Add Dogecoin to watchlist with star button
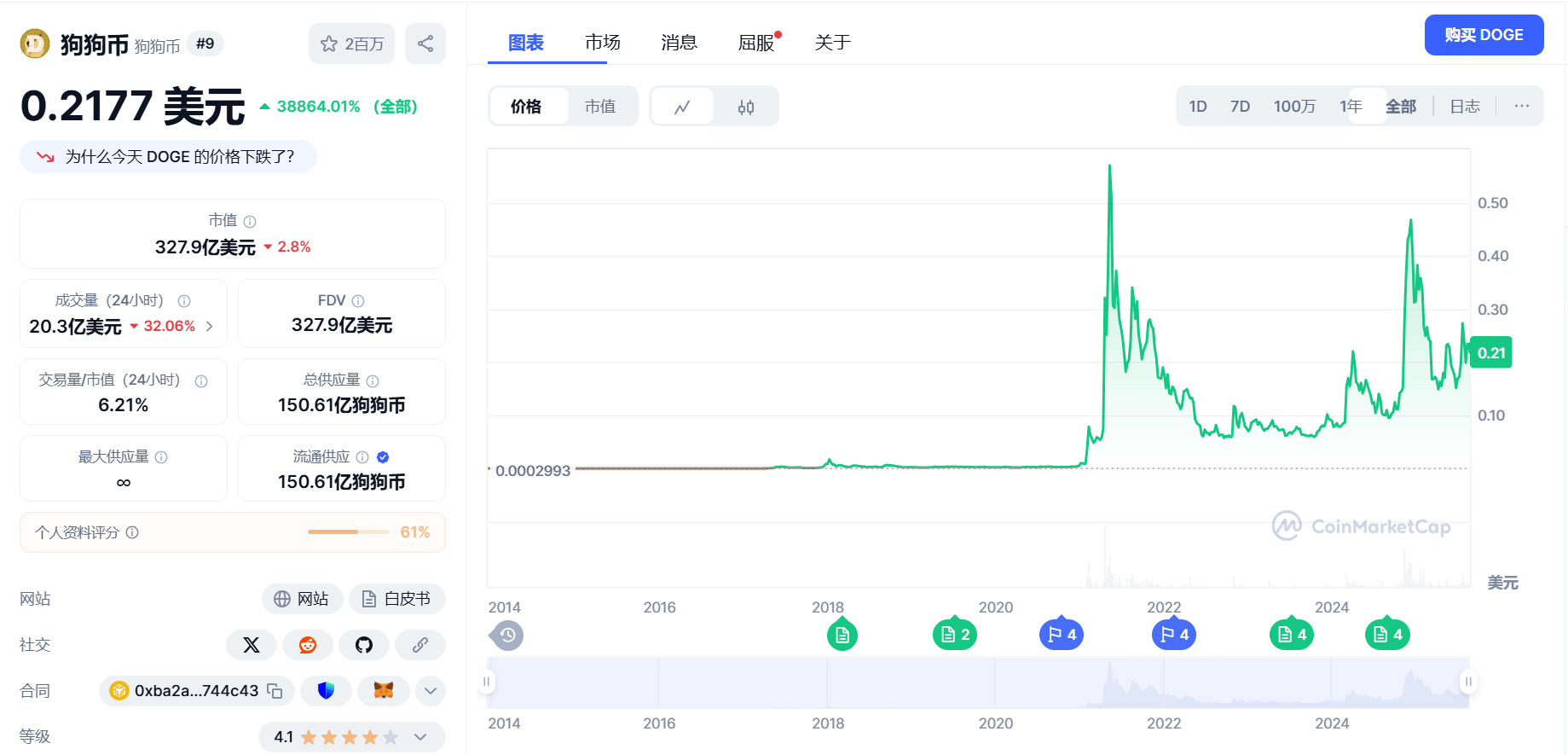This screenshot has height=755, width=1568. pyautogui.click(x=351, y=44)
